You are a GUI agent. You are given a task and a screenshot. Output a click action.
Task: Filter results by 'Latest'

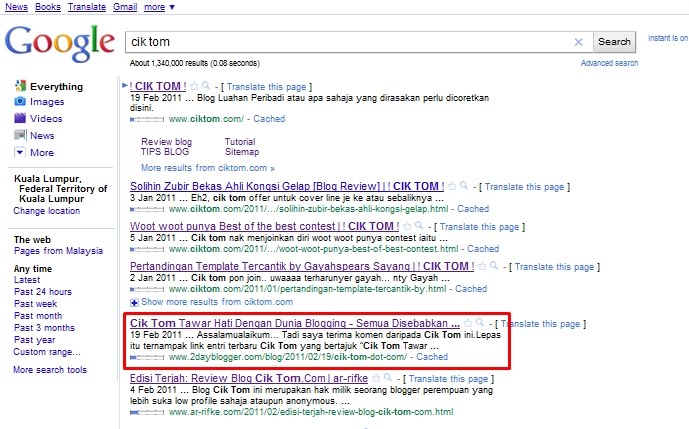click(x=27, y=280)
